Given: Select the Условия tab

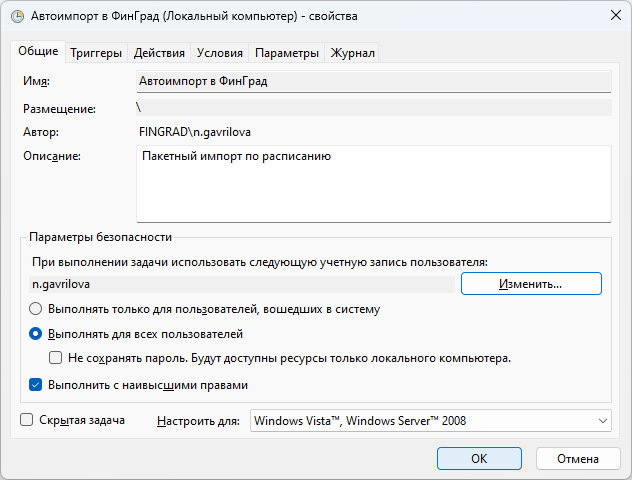Looking at the screenshot, I should coord(219,53).
